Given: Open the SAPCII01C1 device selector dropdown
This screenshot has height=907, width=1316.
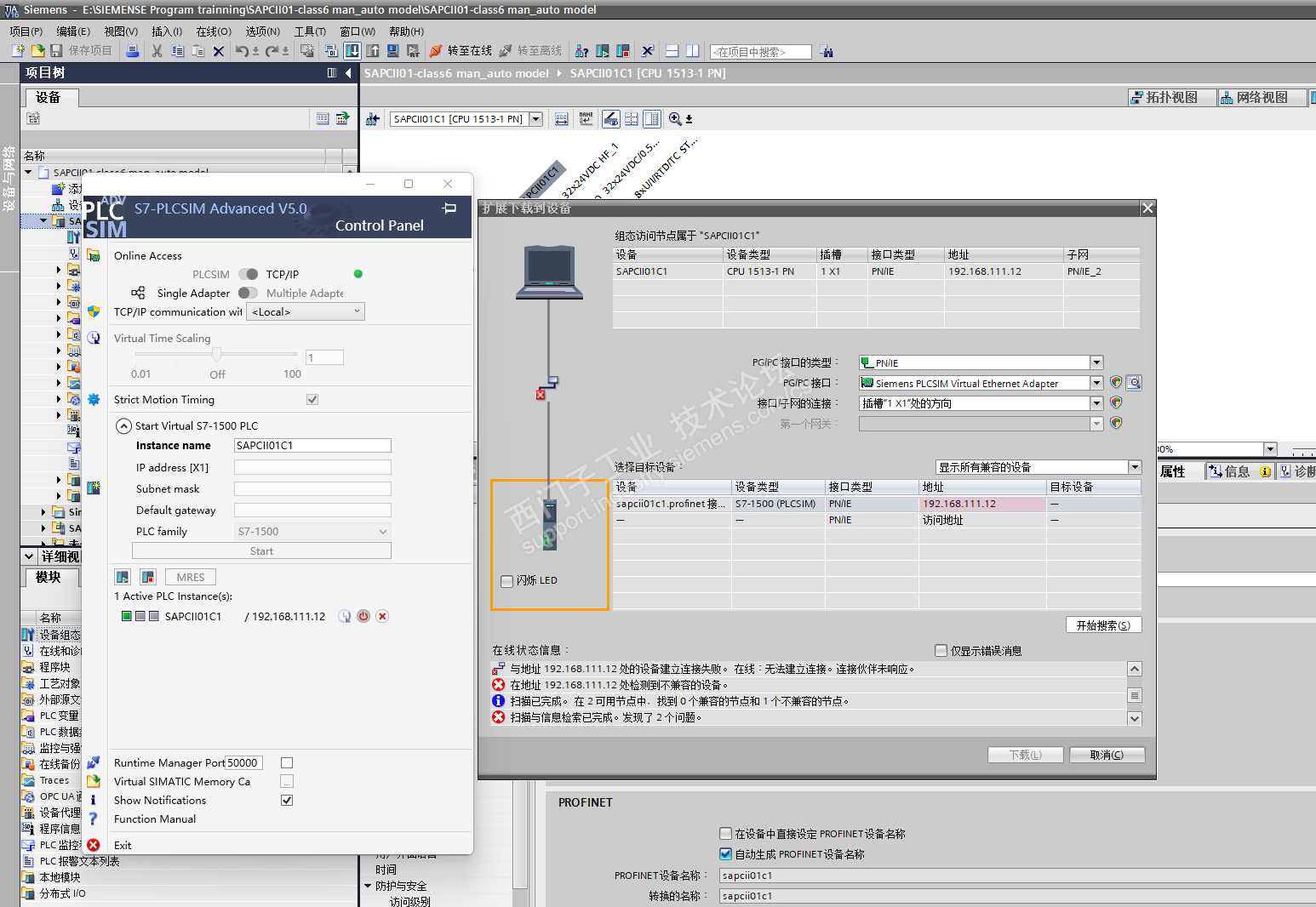Looking at the screenshot, I should pos(536,119).
